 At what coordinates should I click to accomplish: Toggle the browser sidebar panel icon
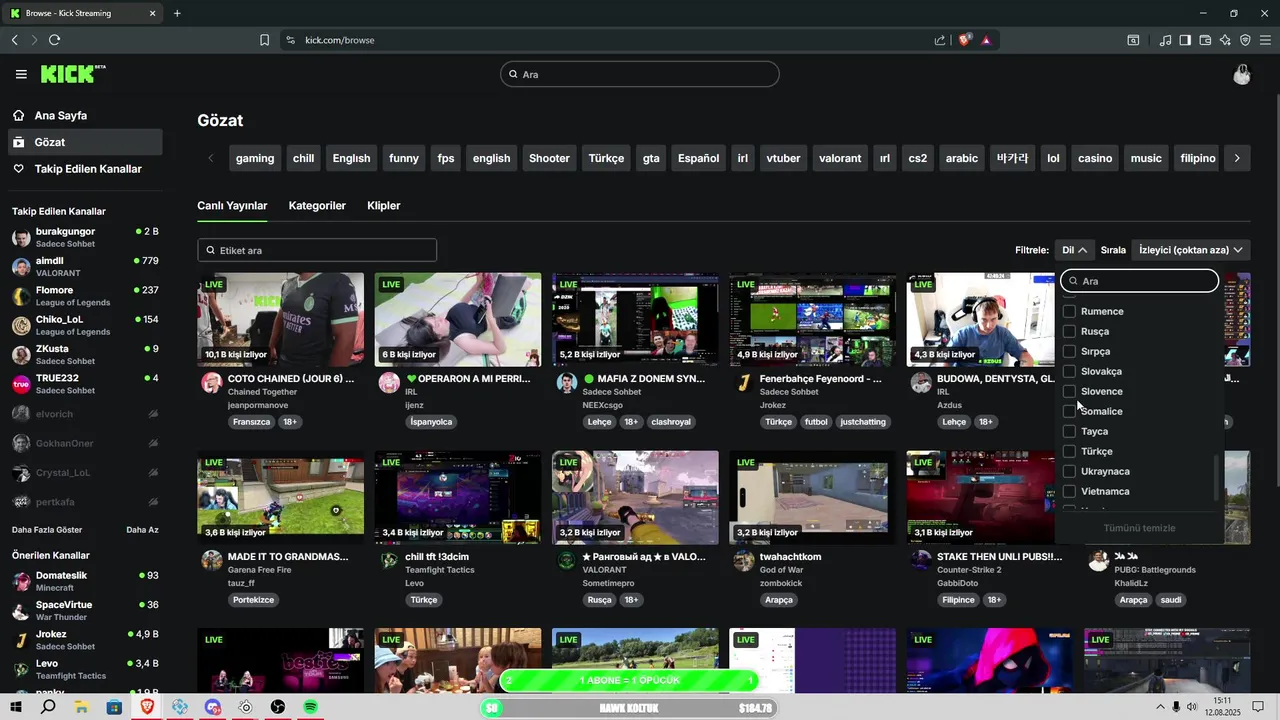(x=1185, y=40)
